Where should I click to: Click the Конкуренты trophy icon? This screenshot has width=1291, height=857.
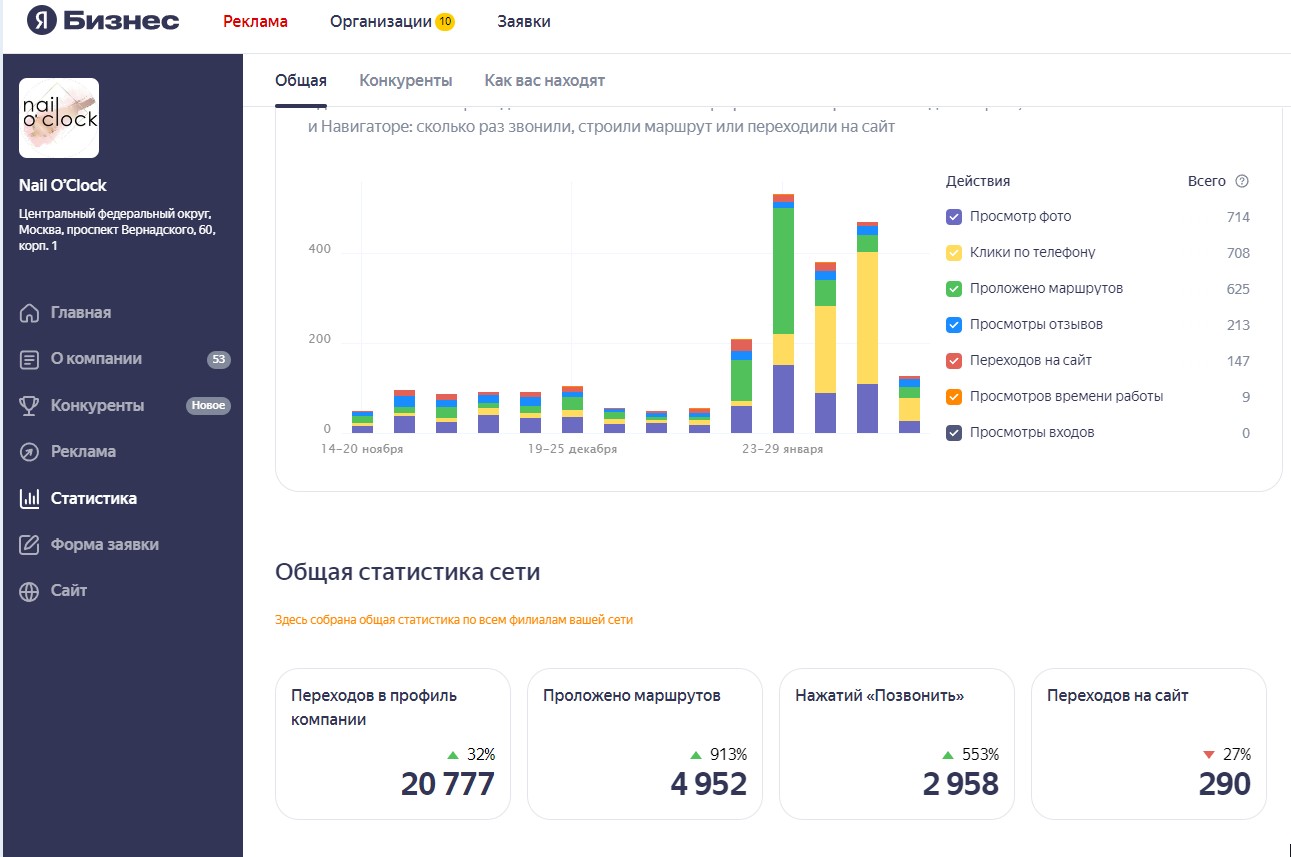pyautogui.click(x=30, y=405)
